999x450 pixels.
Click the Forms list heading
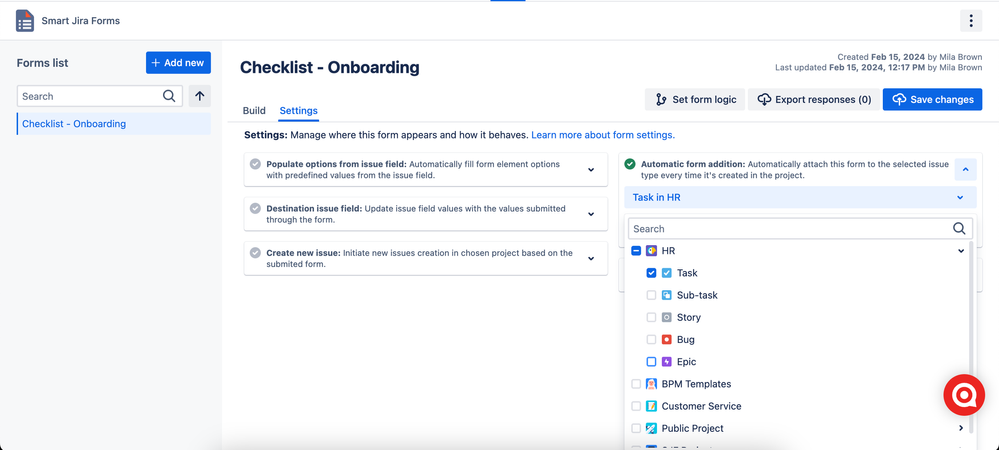43,62
